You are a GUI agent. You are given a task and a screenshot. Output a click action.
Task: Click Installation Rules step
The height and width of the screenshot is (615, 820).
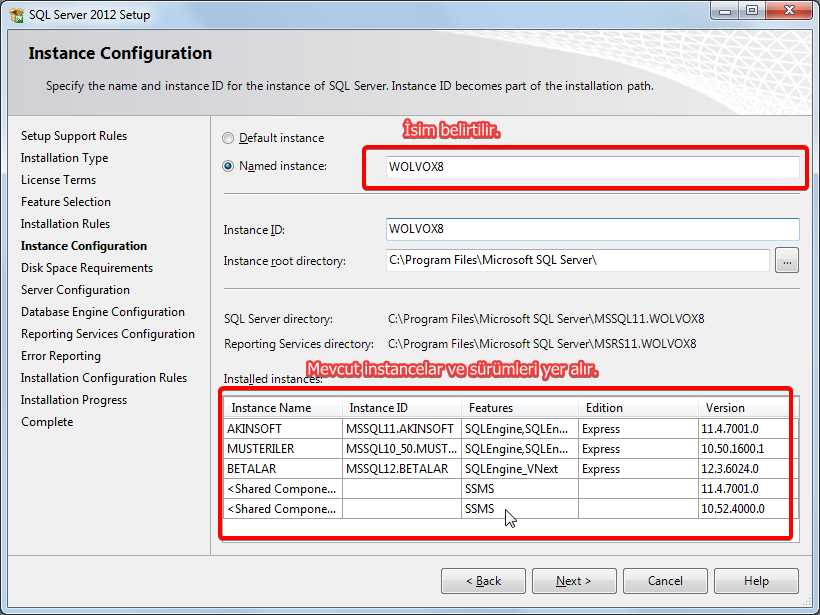(x=65, y=224)
